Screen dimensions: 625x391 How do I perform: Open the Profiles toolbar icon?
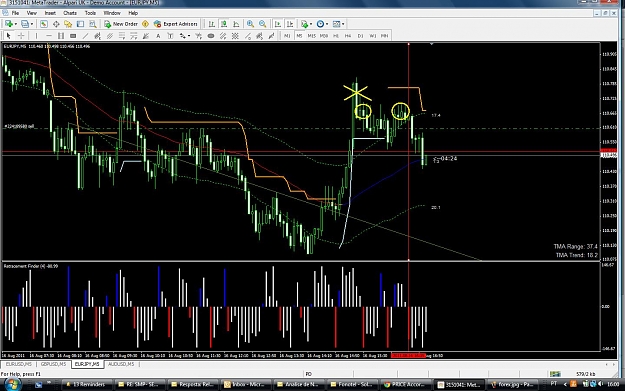coord(25,24)
